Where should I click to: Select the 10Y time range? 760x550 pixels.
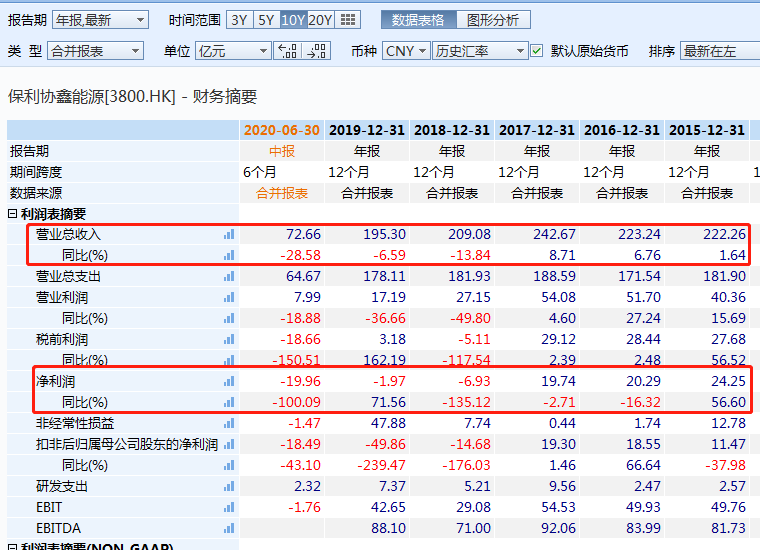[x=293, y=20]
